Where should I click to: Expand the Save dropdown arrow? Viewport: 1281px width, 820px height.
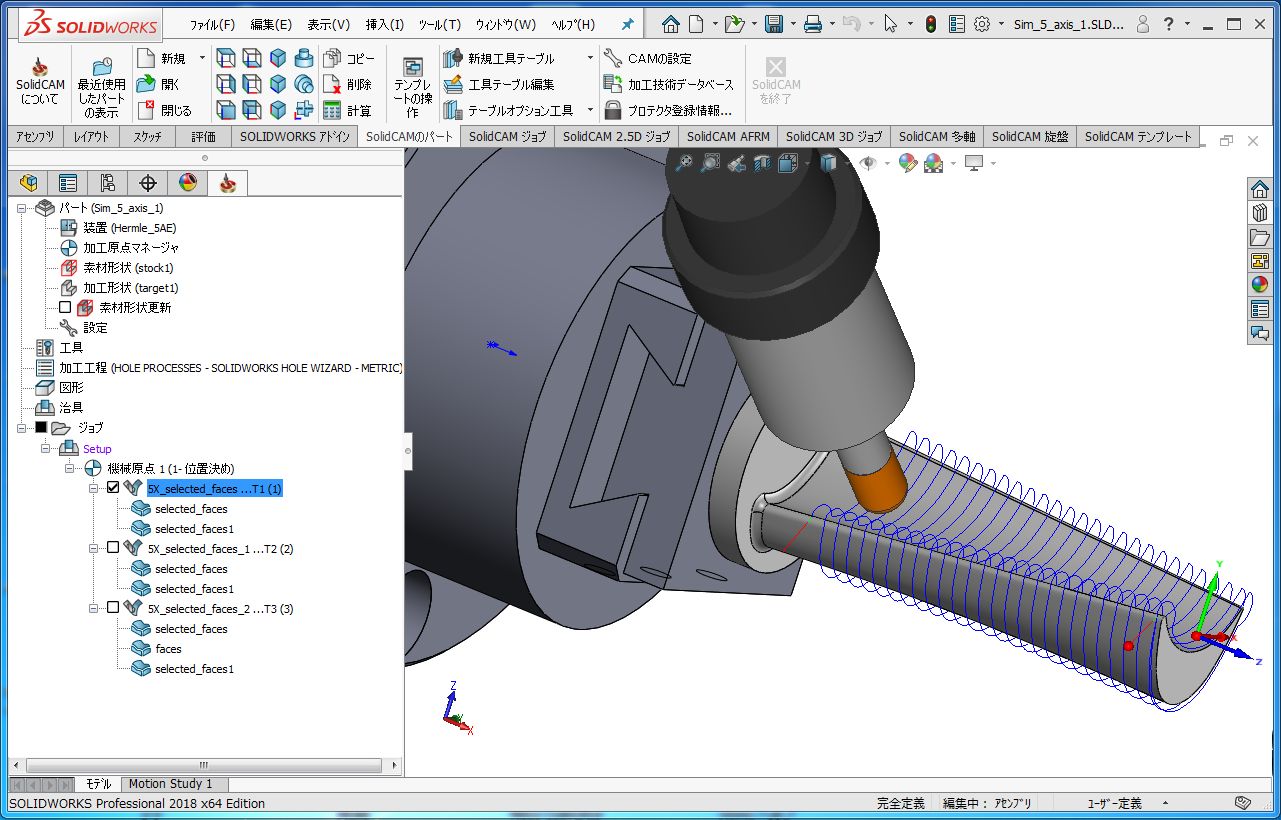coord(792,24)
